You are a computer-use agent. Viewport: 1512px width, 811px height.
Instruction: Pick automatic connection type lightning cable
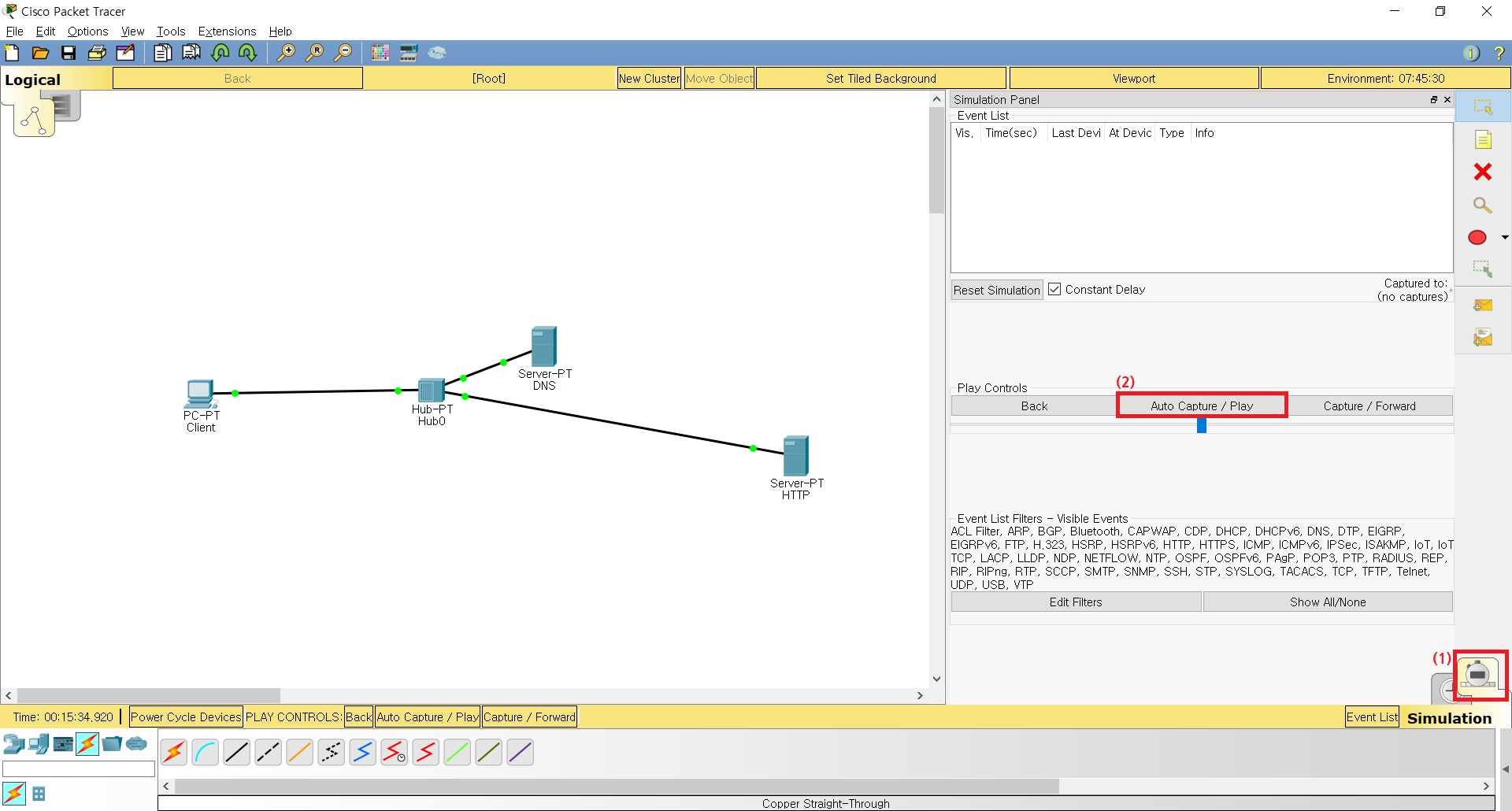173,753
